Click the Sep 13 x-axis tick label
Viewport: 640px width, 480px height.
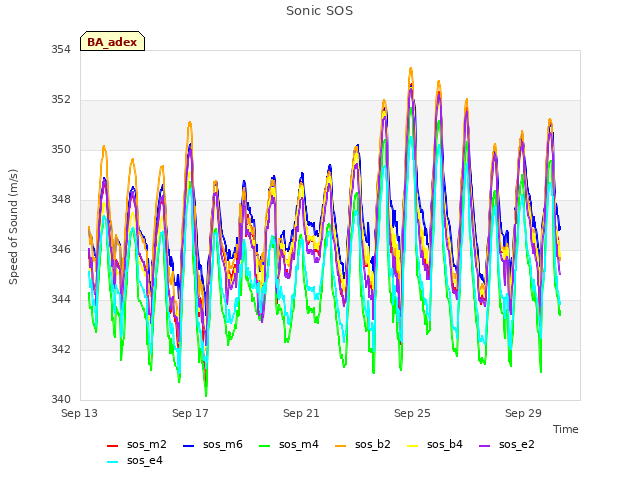click(x=80, y=413)
